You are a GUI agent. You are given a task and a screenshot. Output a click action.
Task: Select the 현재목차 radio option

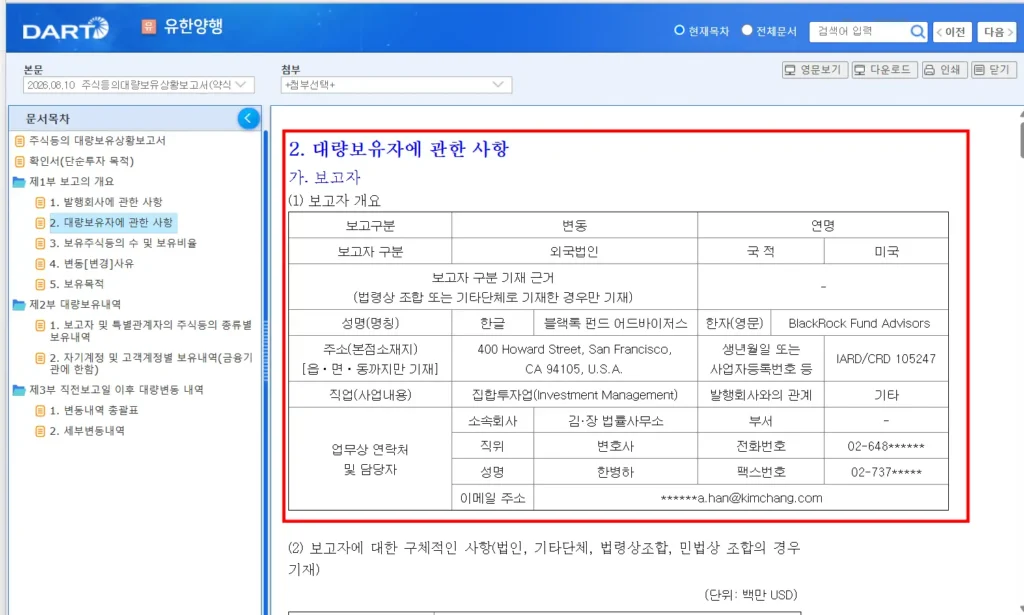click(x=679, y=30)
